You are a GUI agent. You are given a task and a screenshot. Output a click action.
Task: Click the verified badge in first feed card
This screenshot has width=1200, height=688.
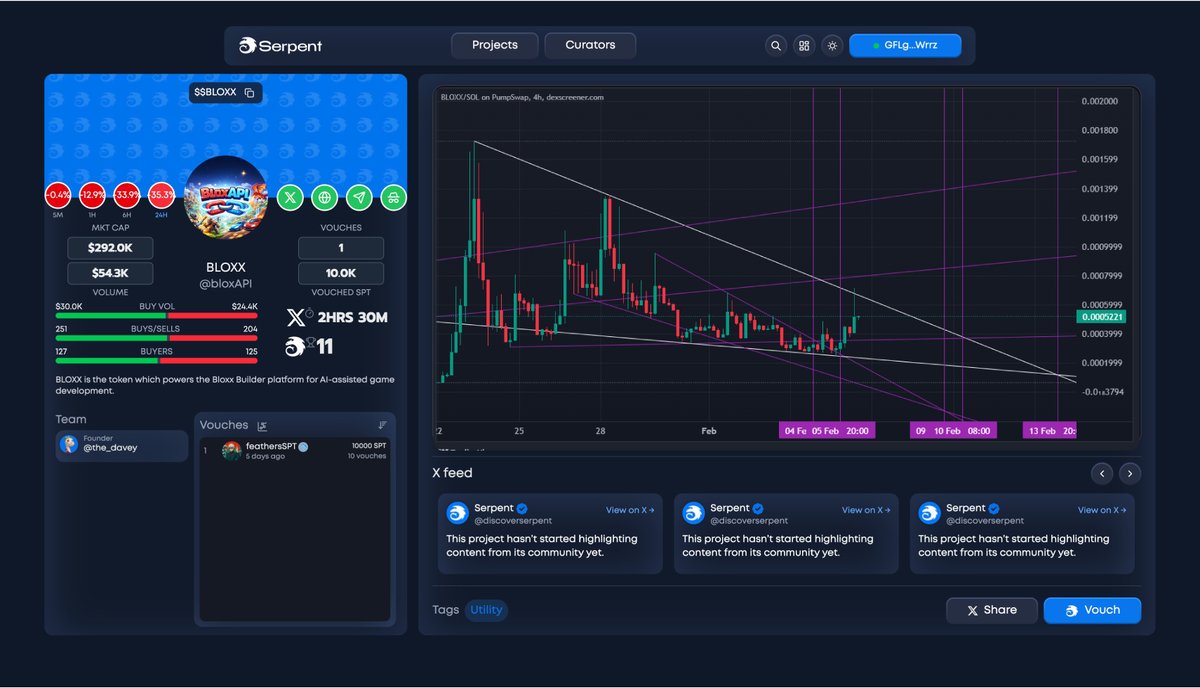point(521,508)
